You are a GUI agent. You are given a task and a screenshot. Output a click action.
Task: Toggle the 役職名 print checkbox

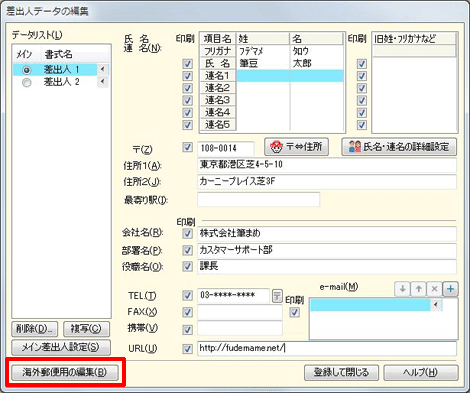tap(188, 266)
